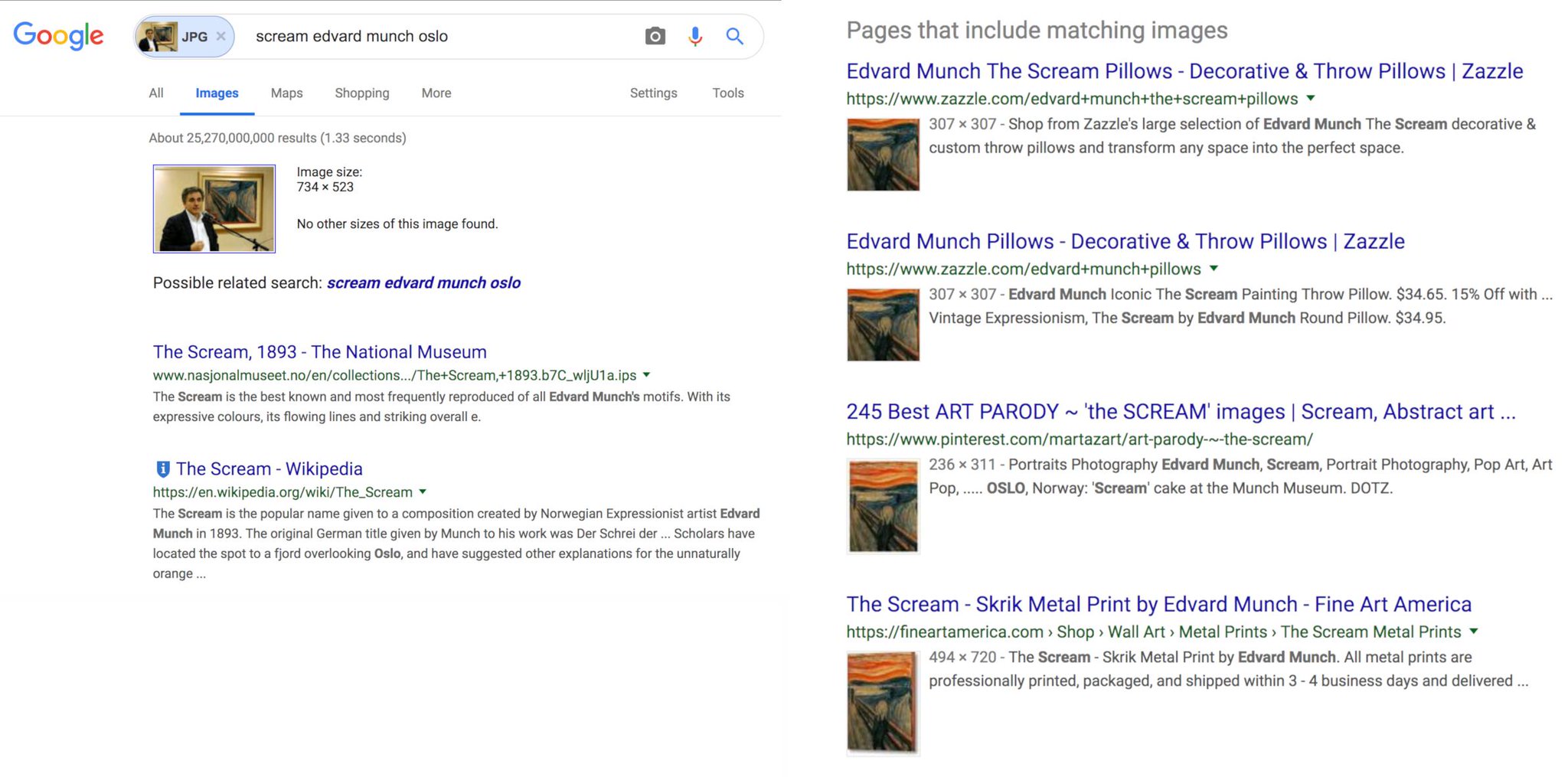Click 'No other sizes of this image found.' text

click(397, 224)
